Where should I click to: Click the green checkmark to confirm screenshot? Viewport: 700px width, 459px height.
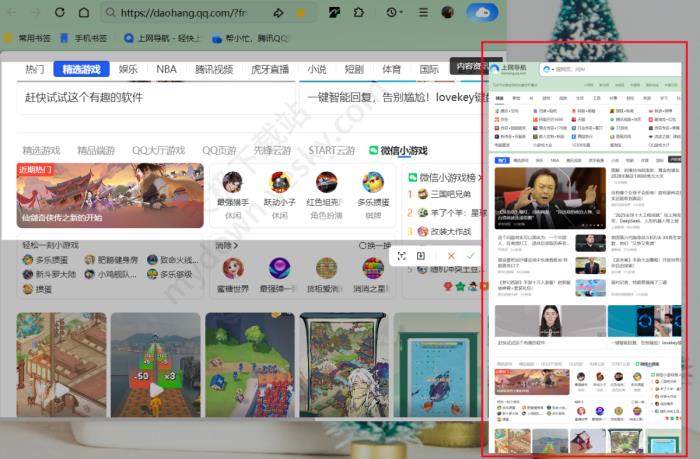(469, 257)
